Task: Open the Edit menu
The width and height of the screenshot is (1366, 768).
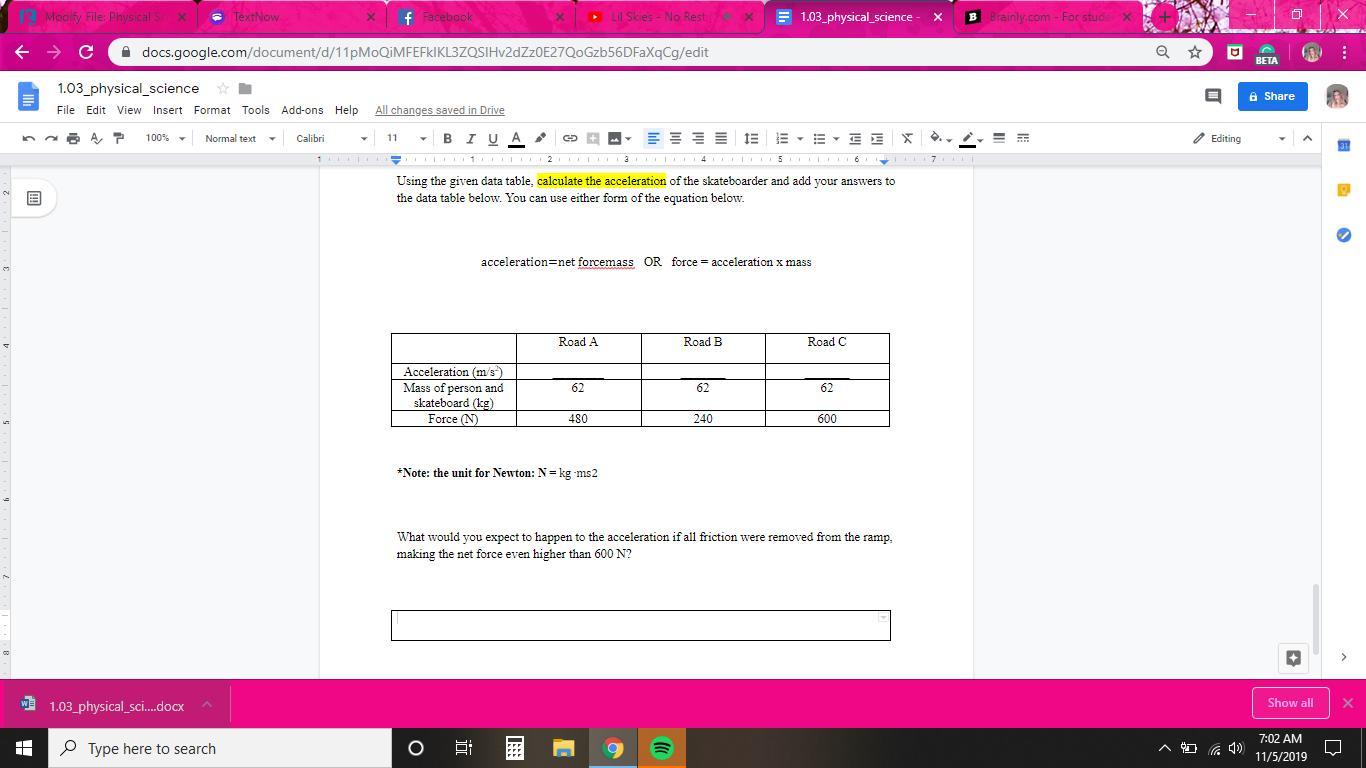Action: pos(95,110)
